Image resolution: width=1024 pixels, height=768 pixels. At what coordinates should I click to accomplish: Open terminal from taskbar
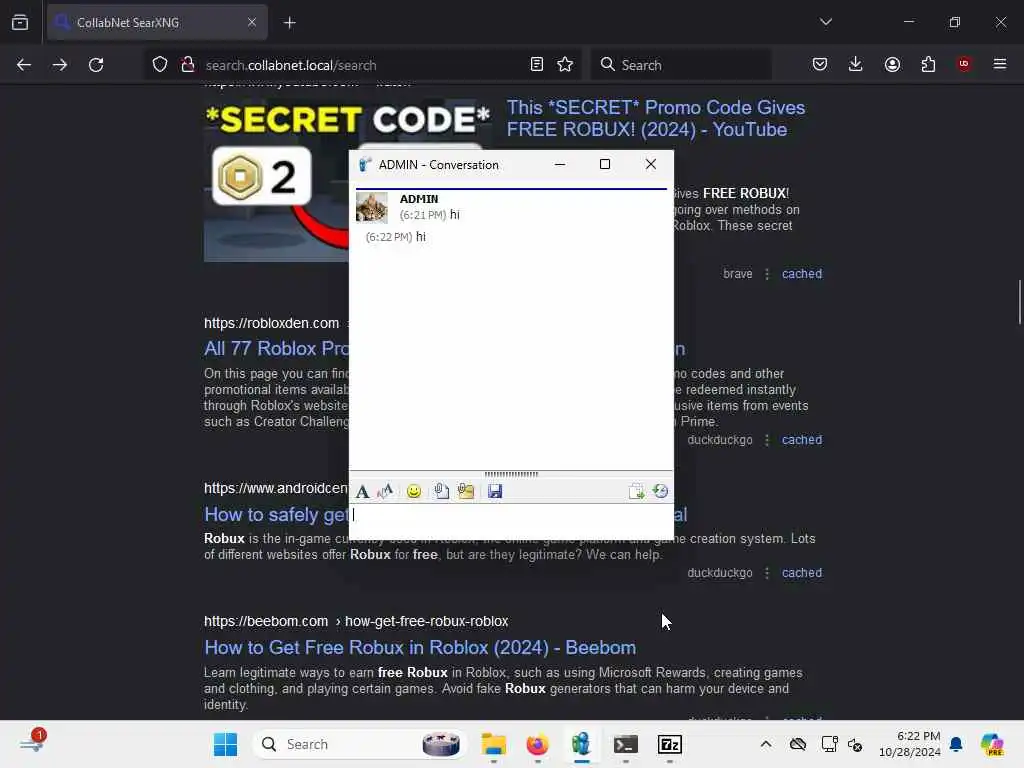626,744
